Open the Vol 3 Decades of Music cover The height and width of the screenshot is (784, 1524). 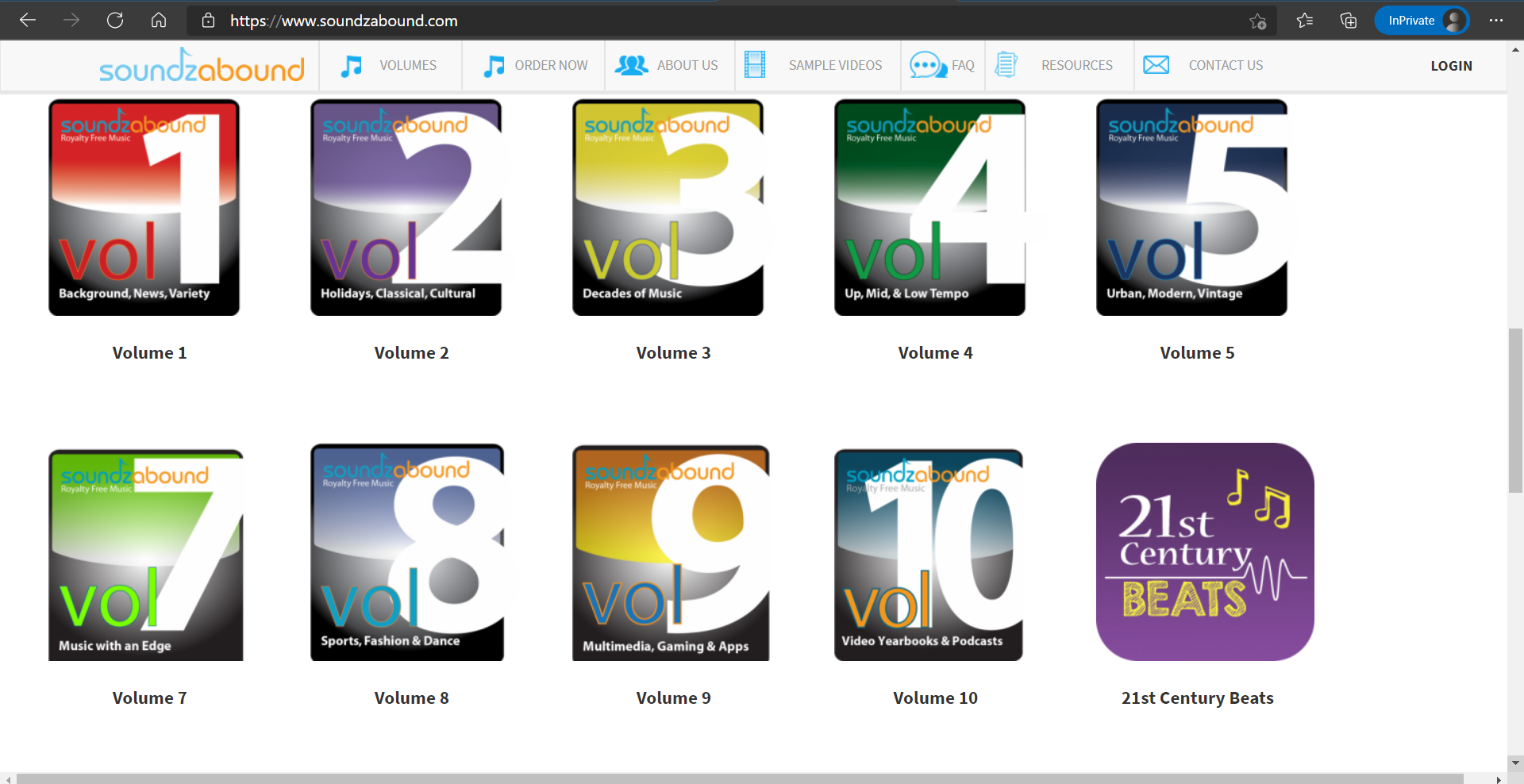(668, 207)
